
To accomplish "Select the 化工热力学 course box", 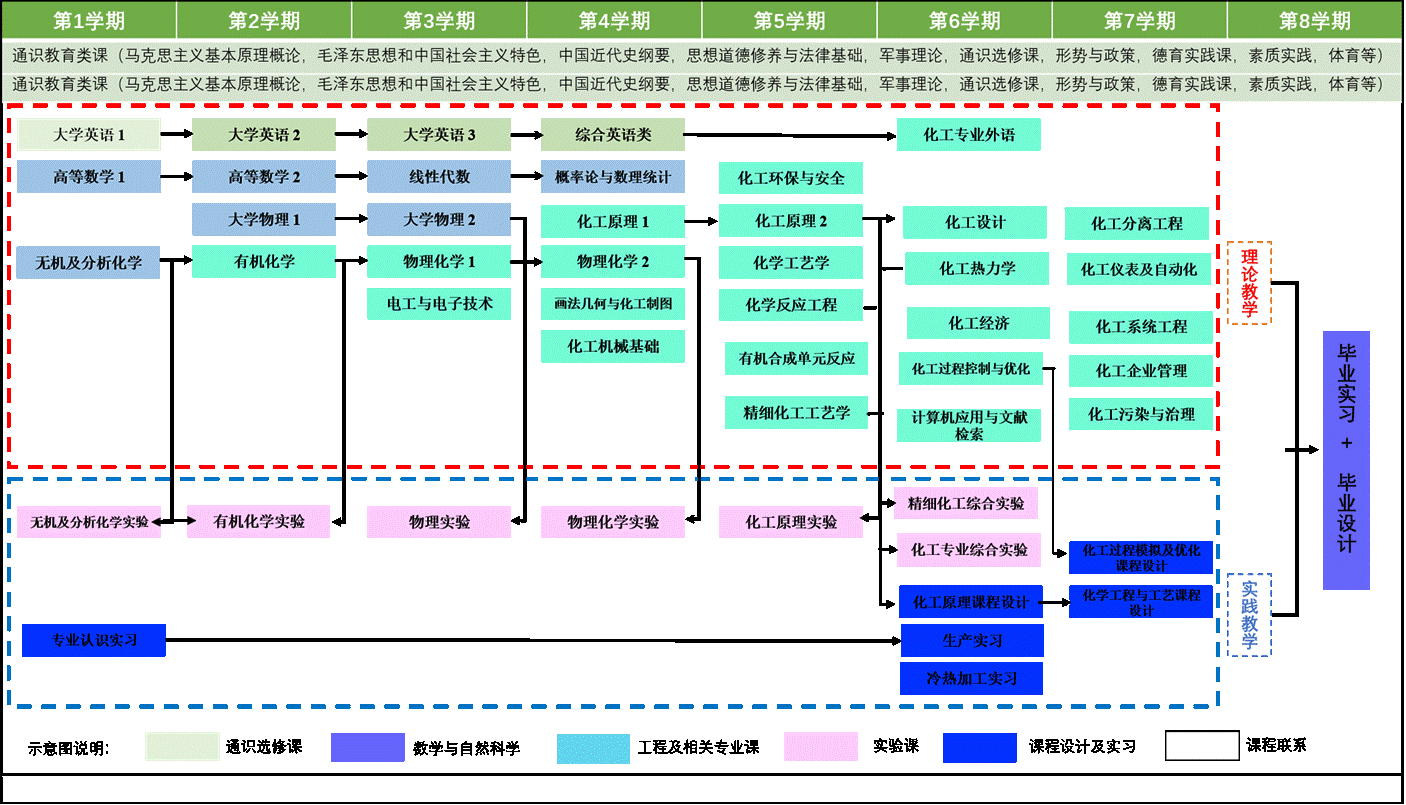I will (x=977, y=268).
